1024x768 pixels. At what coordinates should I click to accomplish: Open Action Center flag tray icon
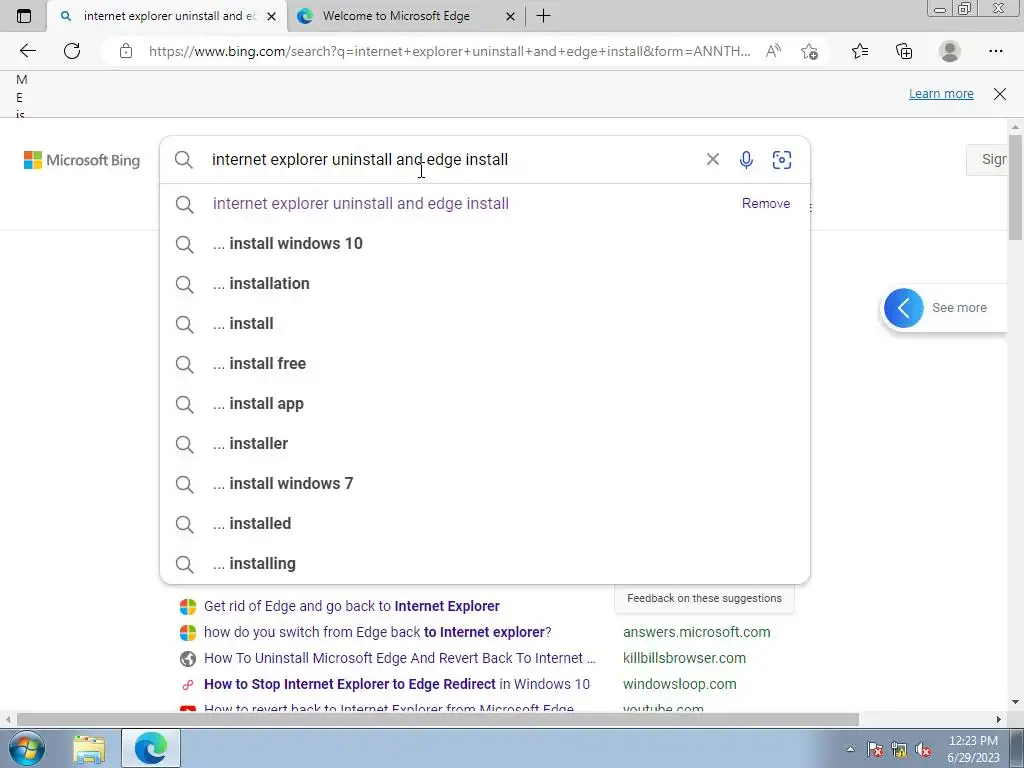coord(874,750)
